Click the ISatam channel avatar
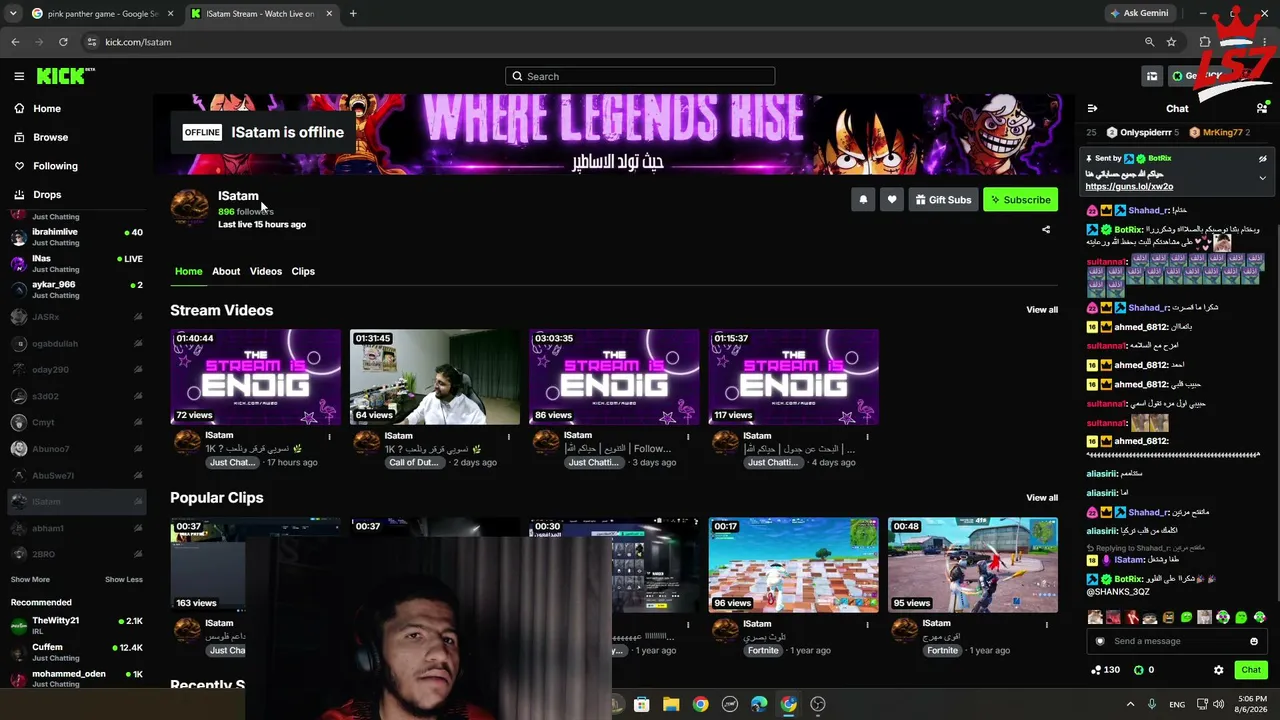Viewport: 1280px width, 720px height. pos(190,207)
